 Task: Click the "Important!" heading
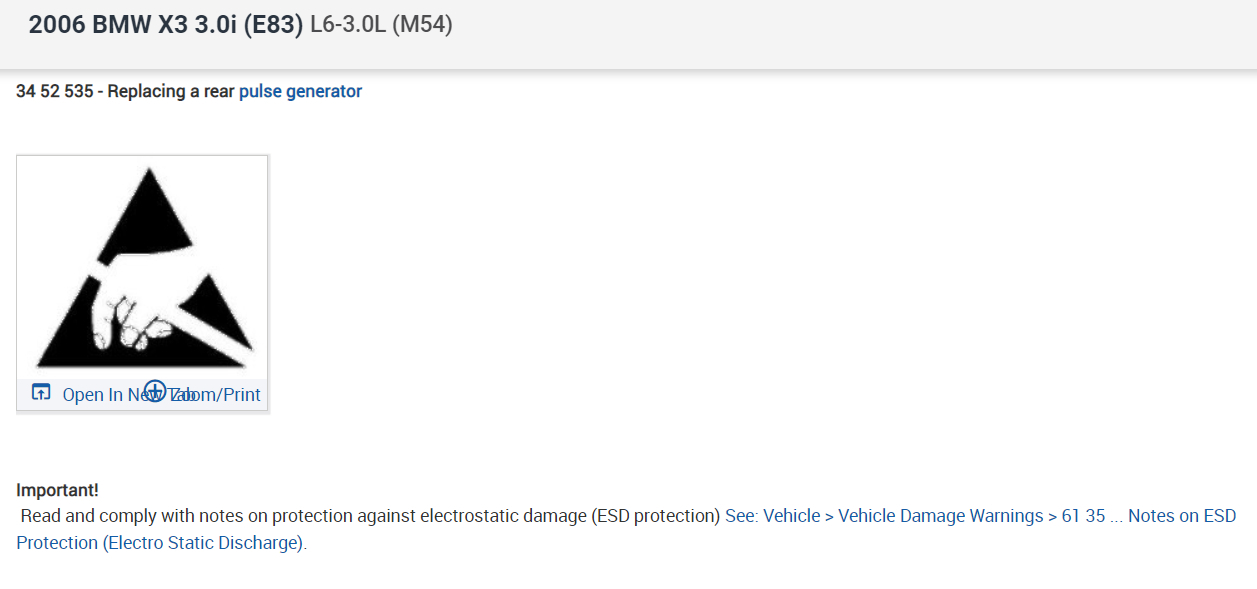(57, 490)
